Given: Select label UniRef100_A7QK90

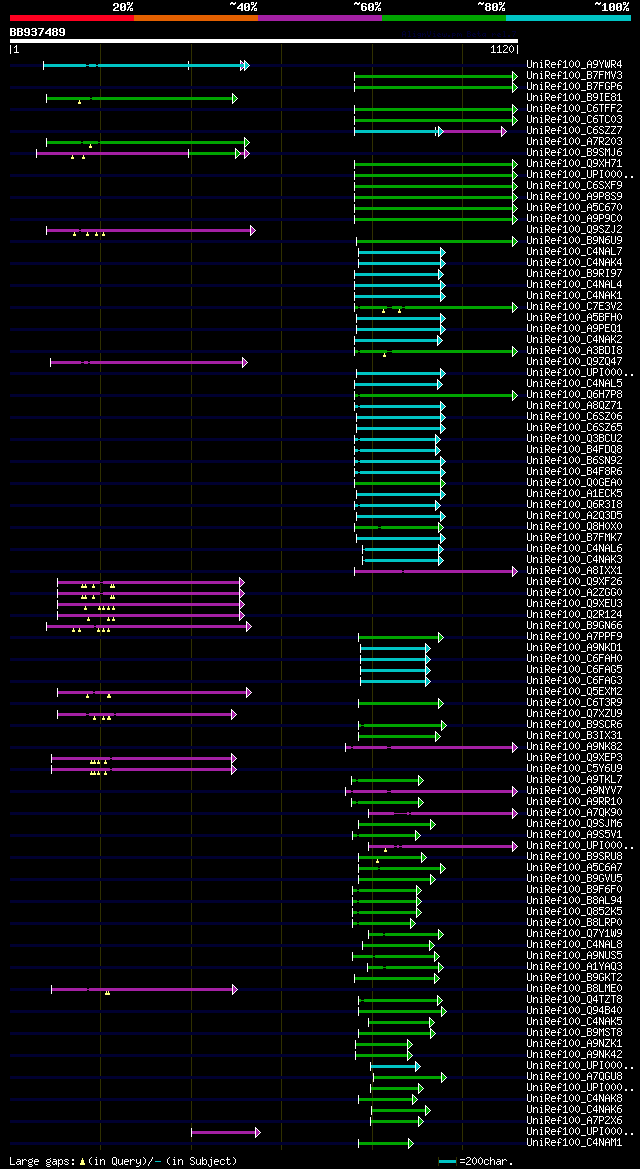Looking at the screenshot, I should click(574, 813).
